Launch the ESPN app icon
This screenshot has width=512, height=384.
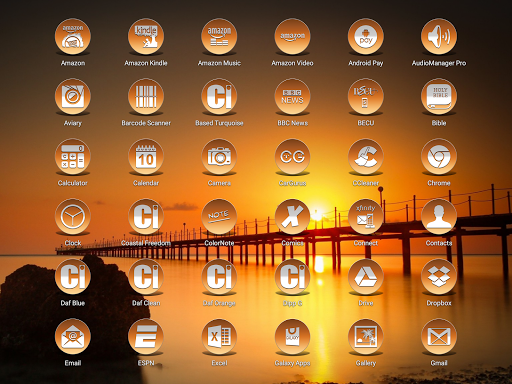[146, 337]
